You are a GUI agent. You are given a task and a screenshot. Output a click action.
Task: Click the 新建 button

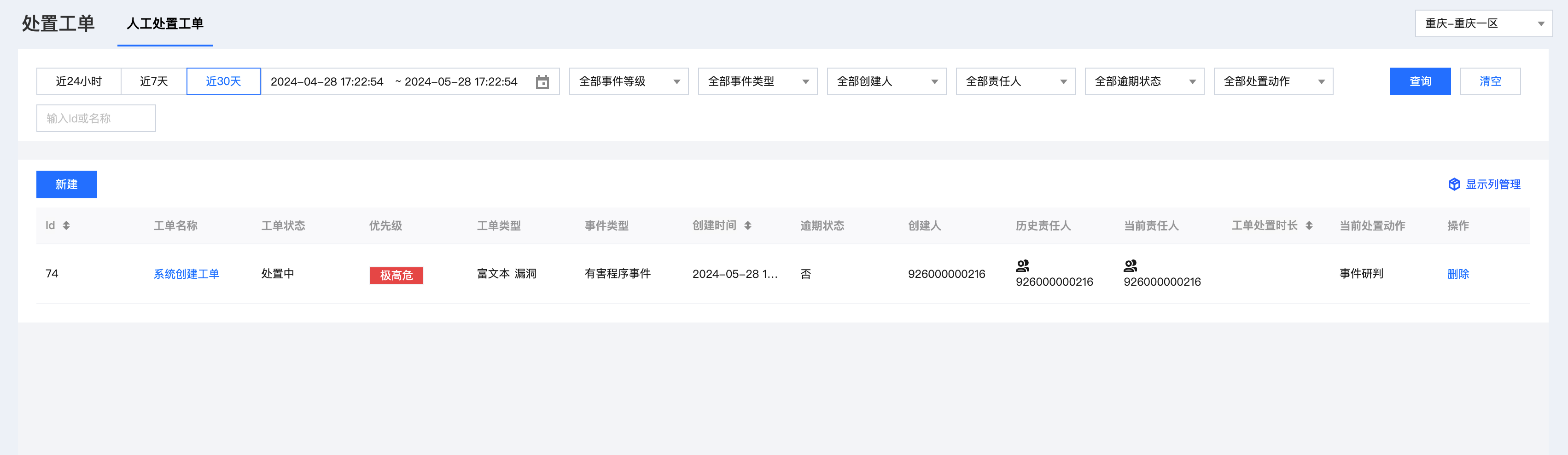click(67, 184)
